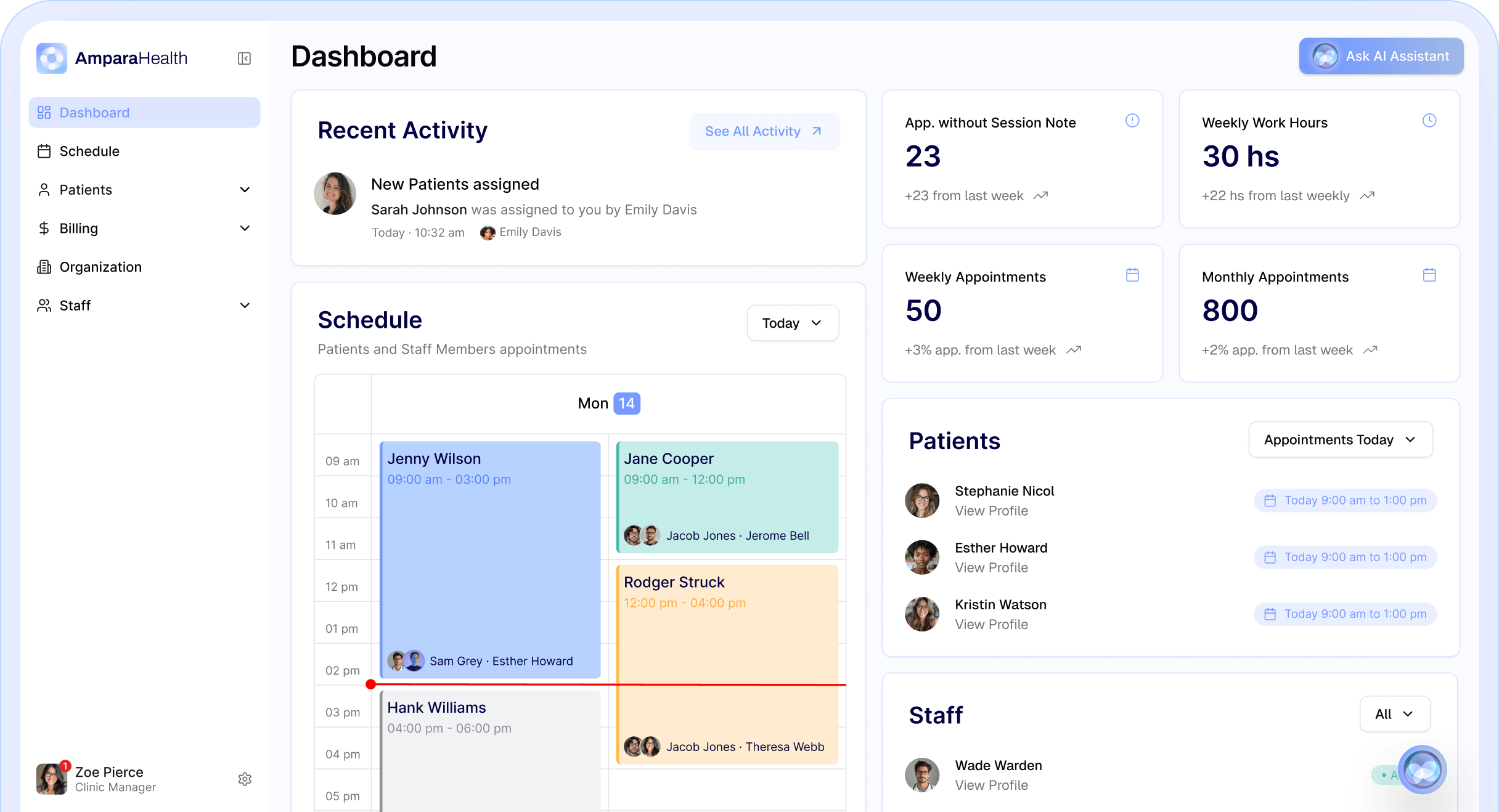Open Hank Williams' appointment block
The image size is (1499, 812).
pyautogui.click(x=490, y=751)
